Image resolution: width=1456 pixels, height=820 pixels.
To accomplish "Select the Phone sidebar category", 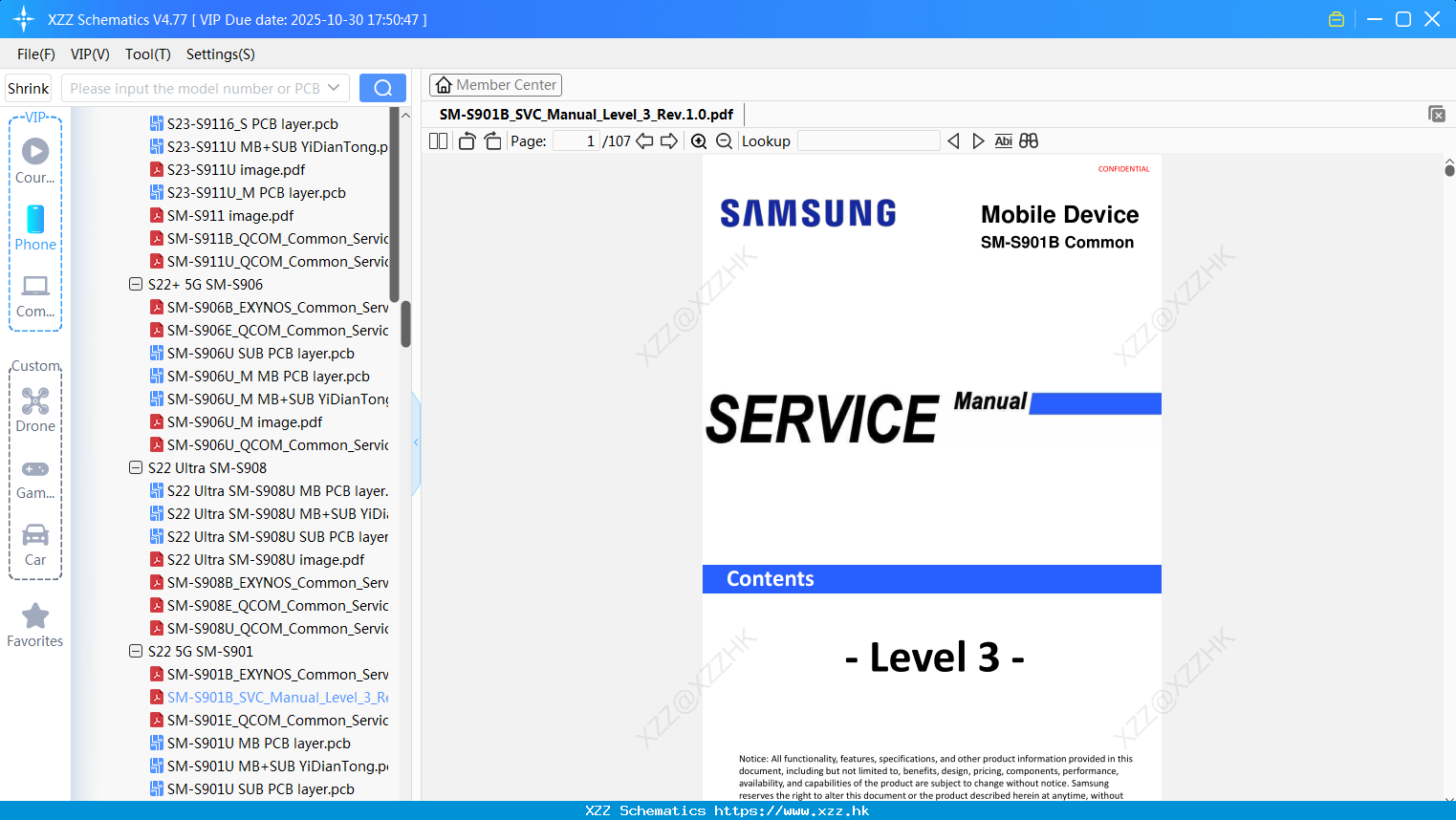I will coord(35,228).
